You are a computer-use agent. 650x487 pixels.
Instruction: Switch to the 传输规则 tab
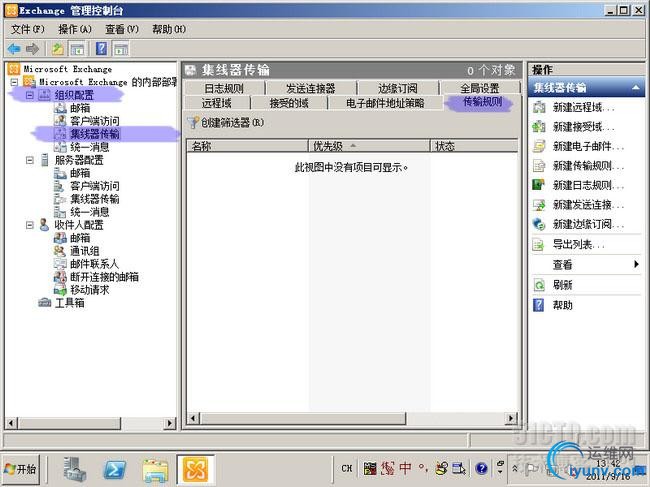[482, 102]
